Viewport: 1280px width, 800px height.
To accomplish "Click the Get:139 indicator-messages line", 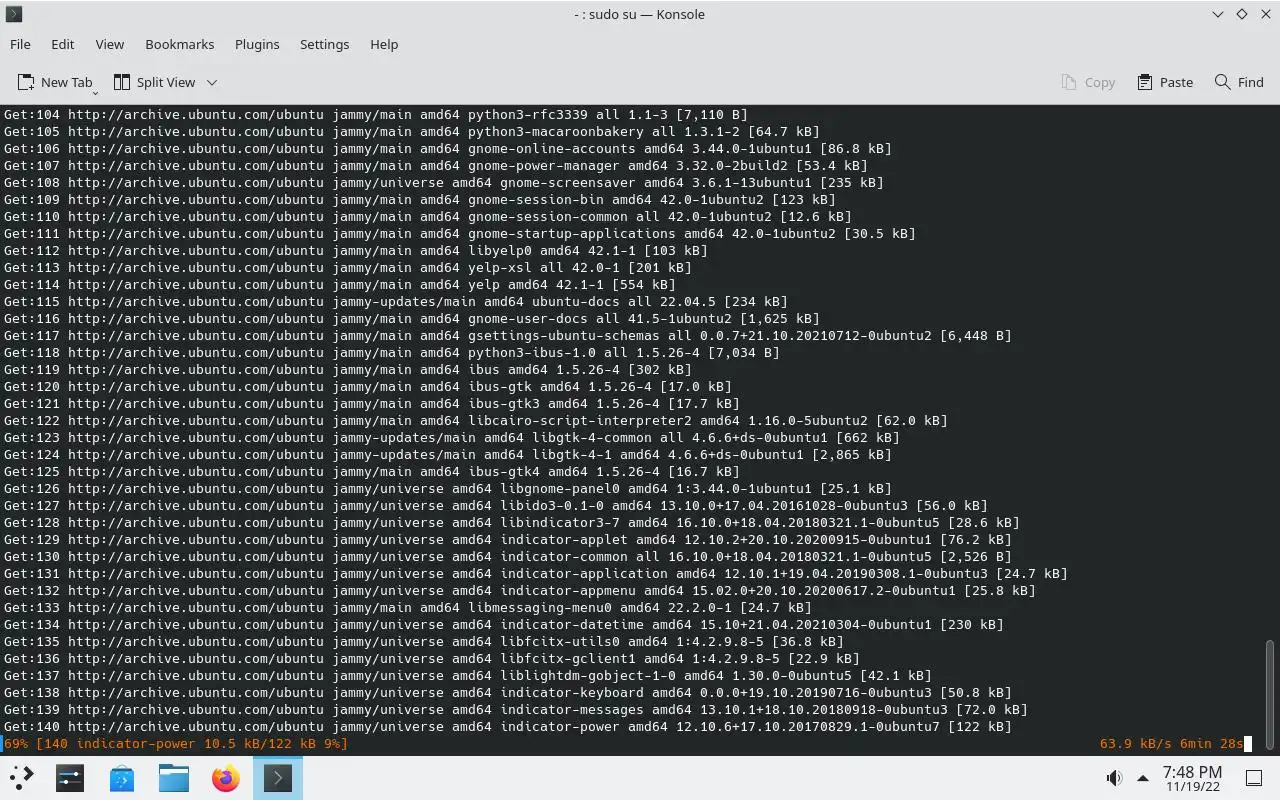I will (x=516, y=709).
